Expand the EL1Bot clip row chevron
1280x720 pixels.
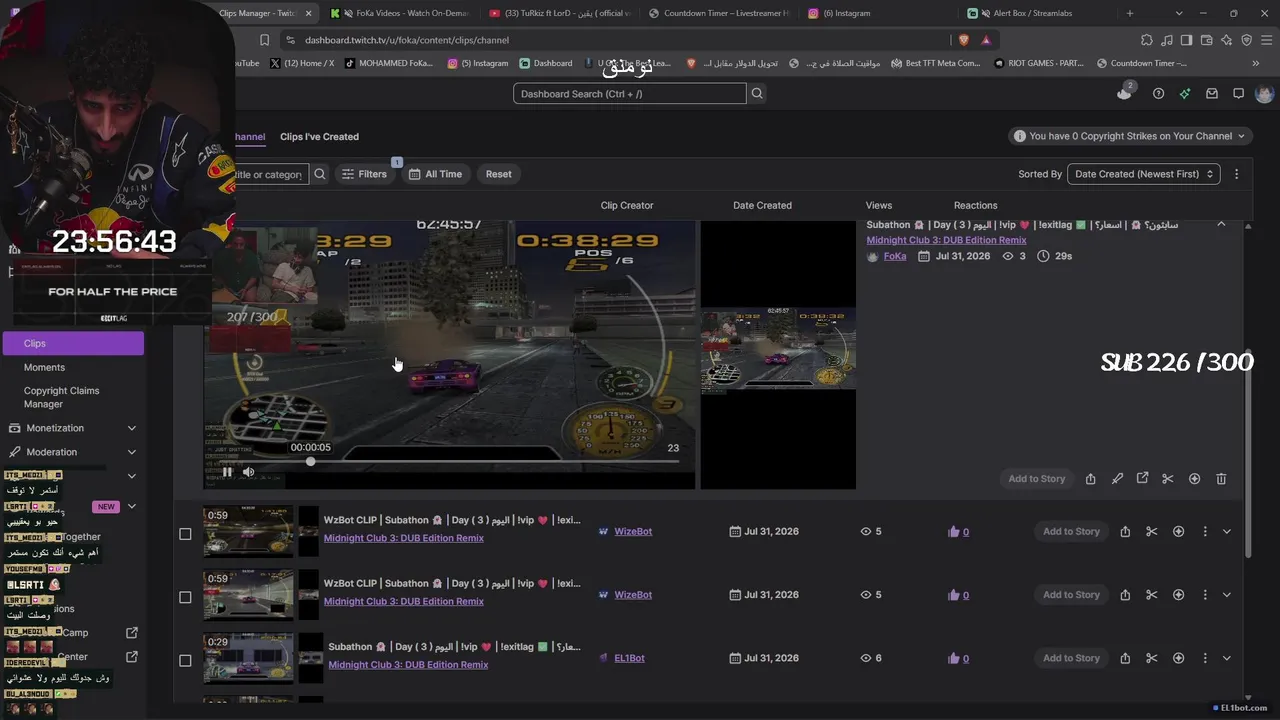click(1227, 658)
